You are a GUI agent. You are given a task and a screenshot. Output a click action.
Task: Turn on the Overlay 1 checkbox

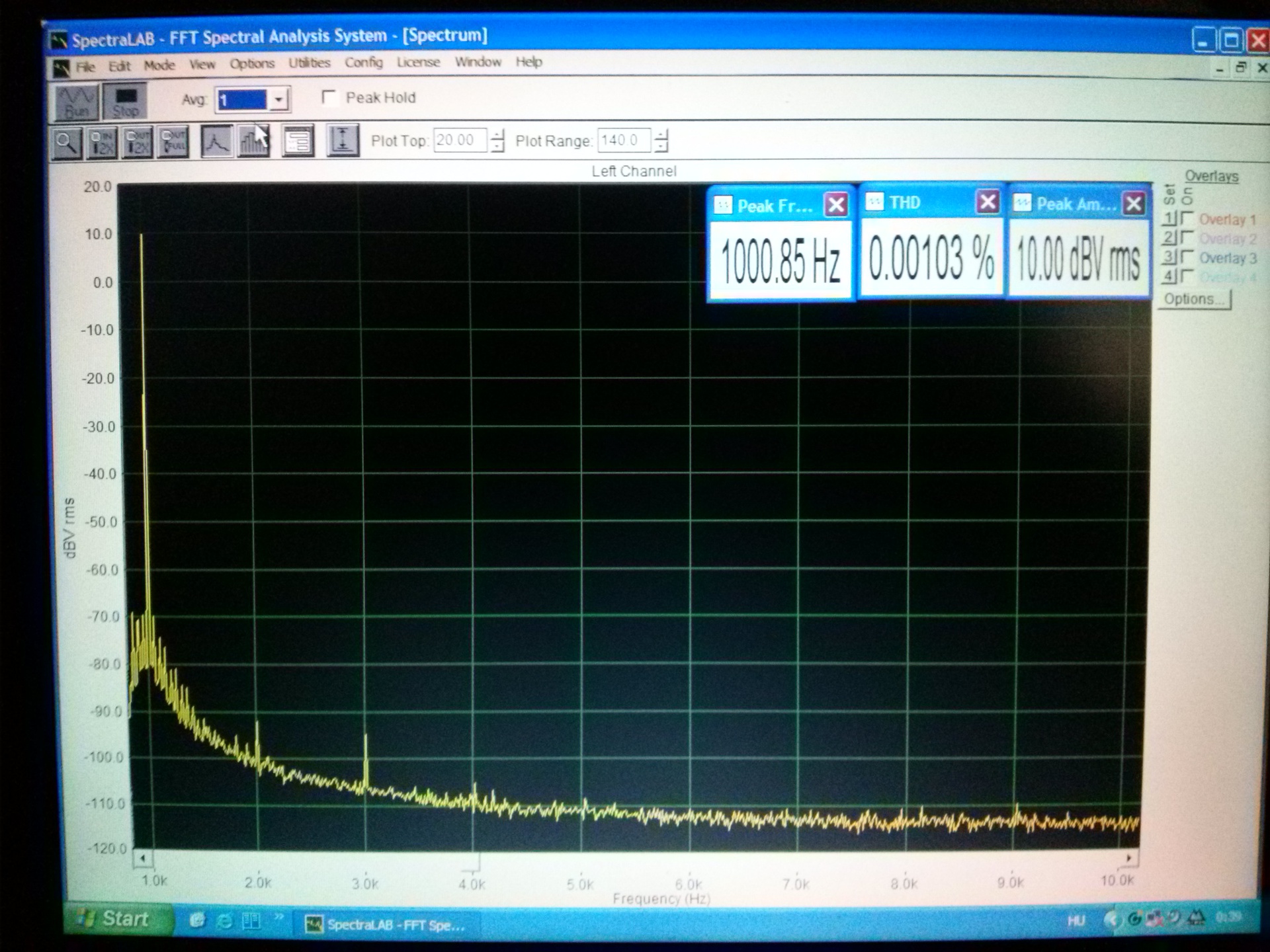tap(1187, 218)
